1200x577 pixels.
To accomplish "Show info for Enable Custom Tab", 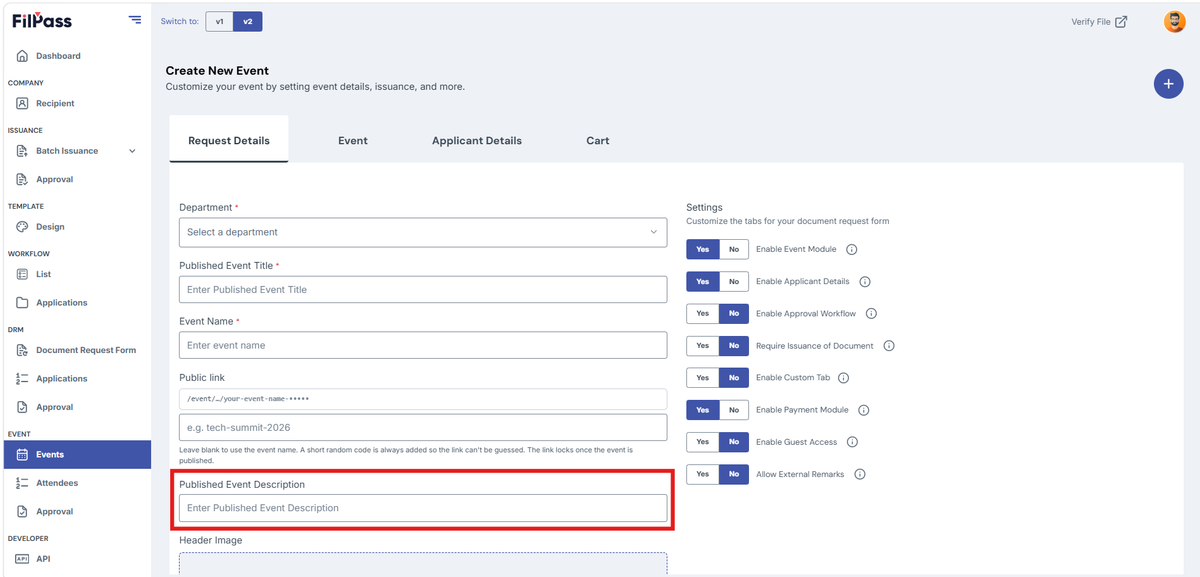I will [x=843, y=378].
